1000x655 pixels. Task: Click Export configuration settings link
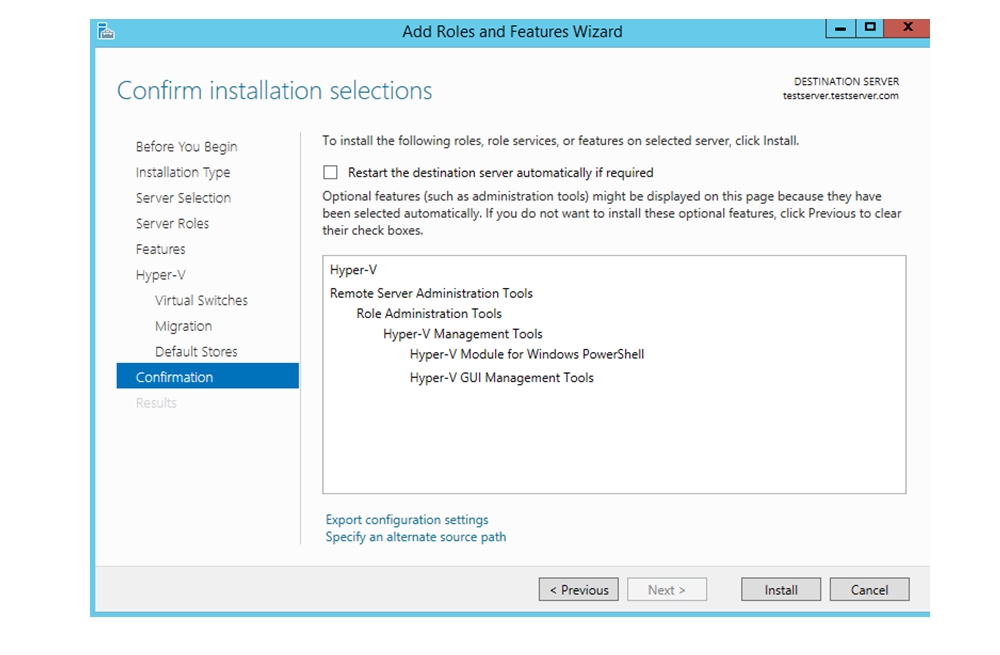point(407,520)
